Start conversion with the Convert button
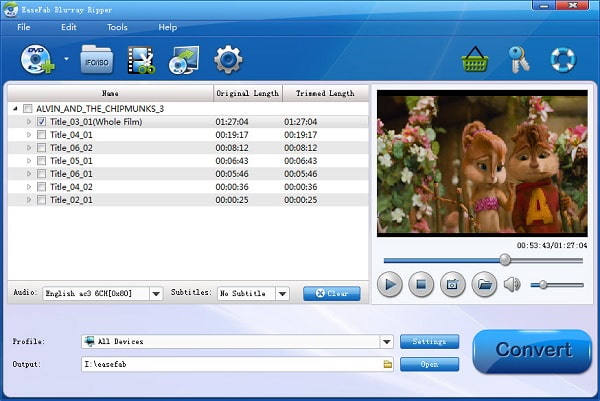This screenshot has width=600, height=401. coord(533,350)
